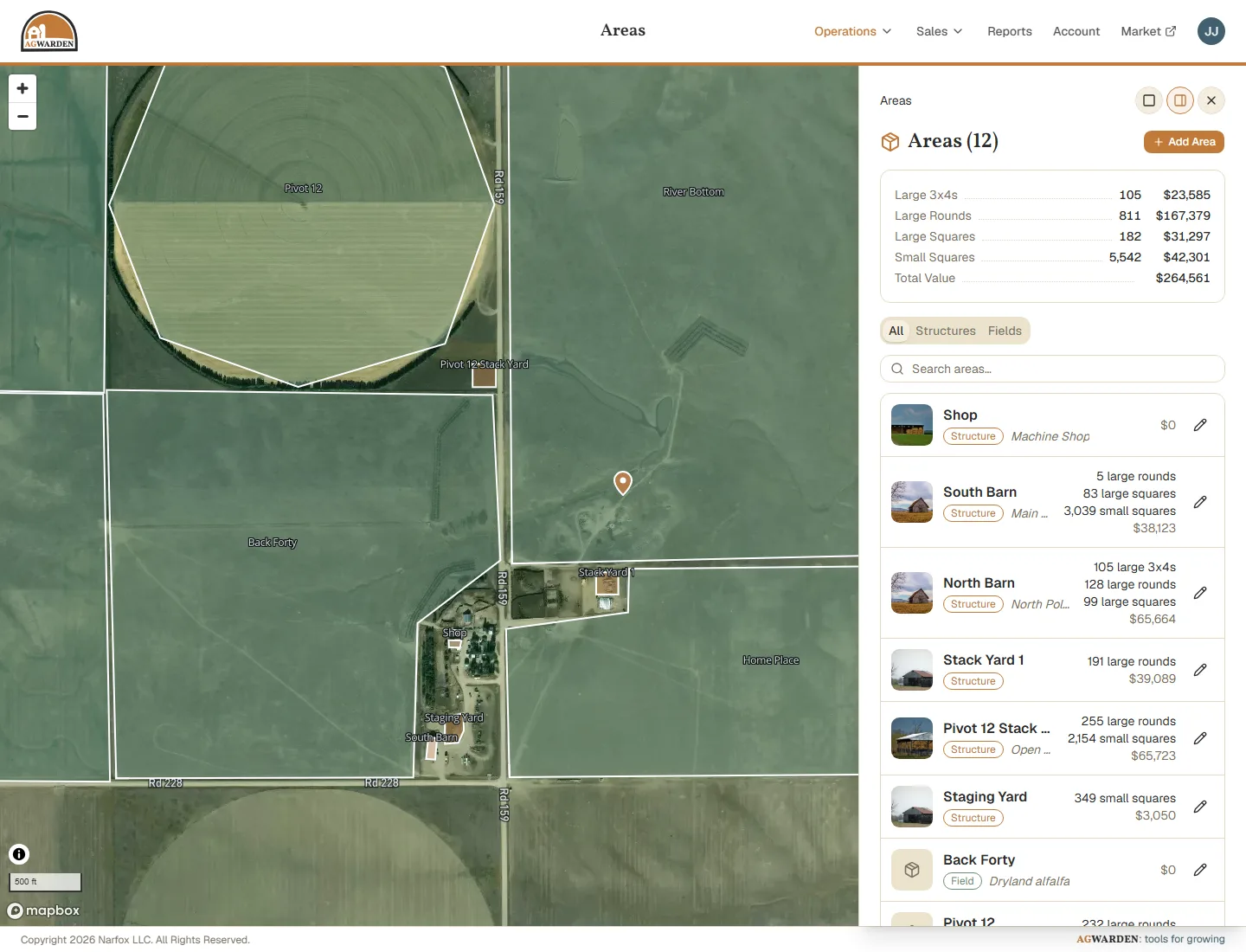Filter areas list to Fields
The height and width of the screenshot is (952, 1246).
tap(1005, 331)
